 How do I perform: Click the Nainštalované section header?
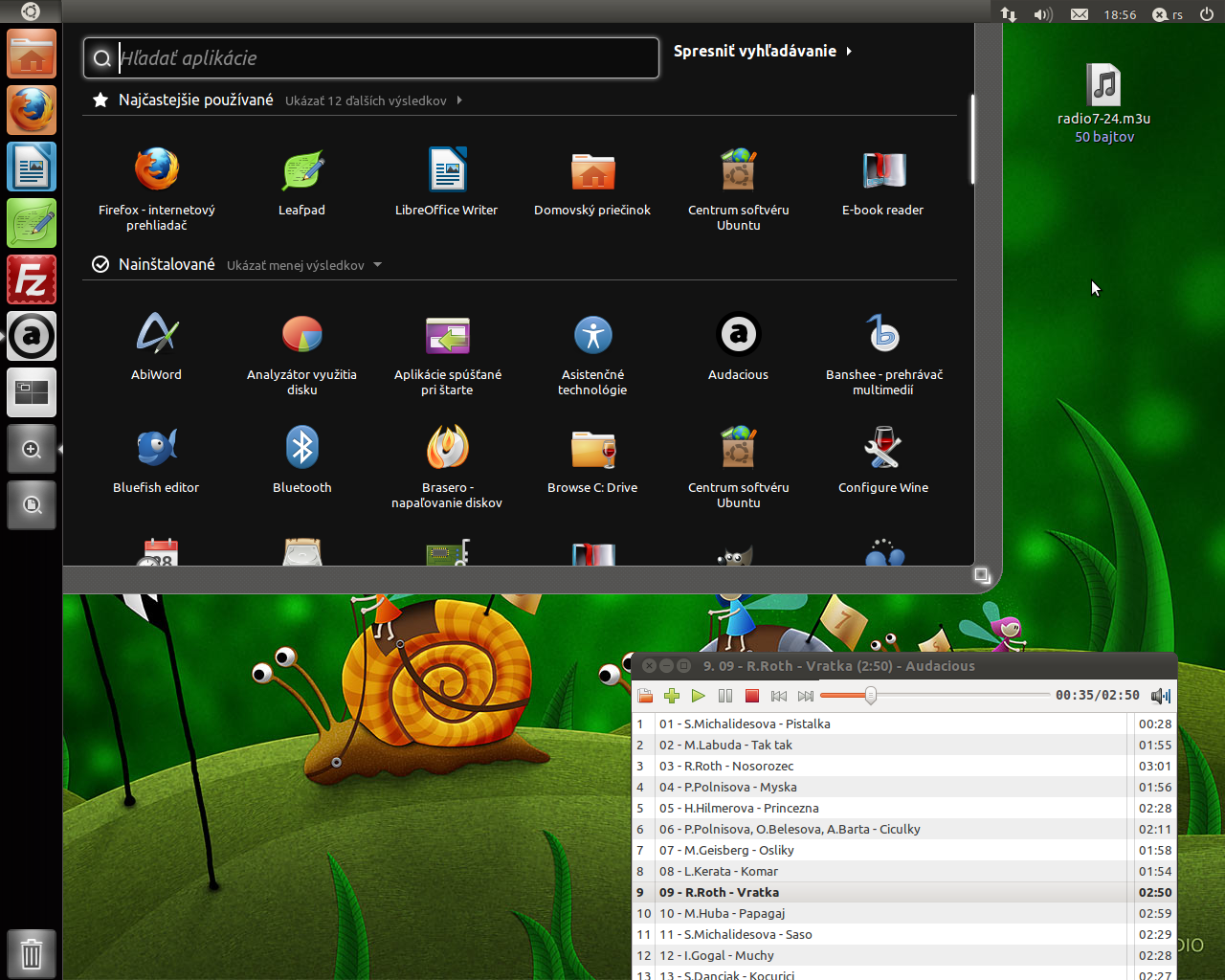click(x=167, y=264)
